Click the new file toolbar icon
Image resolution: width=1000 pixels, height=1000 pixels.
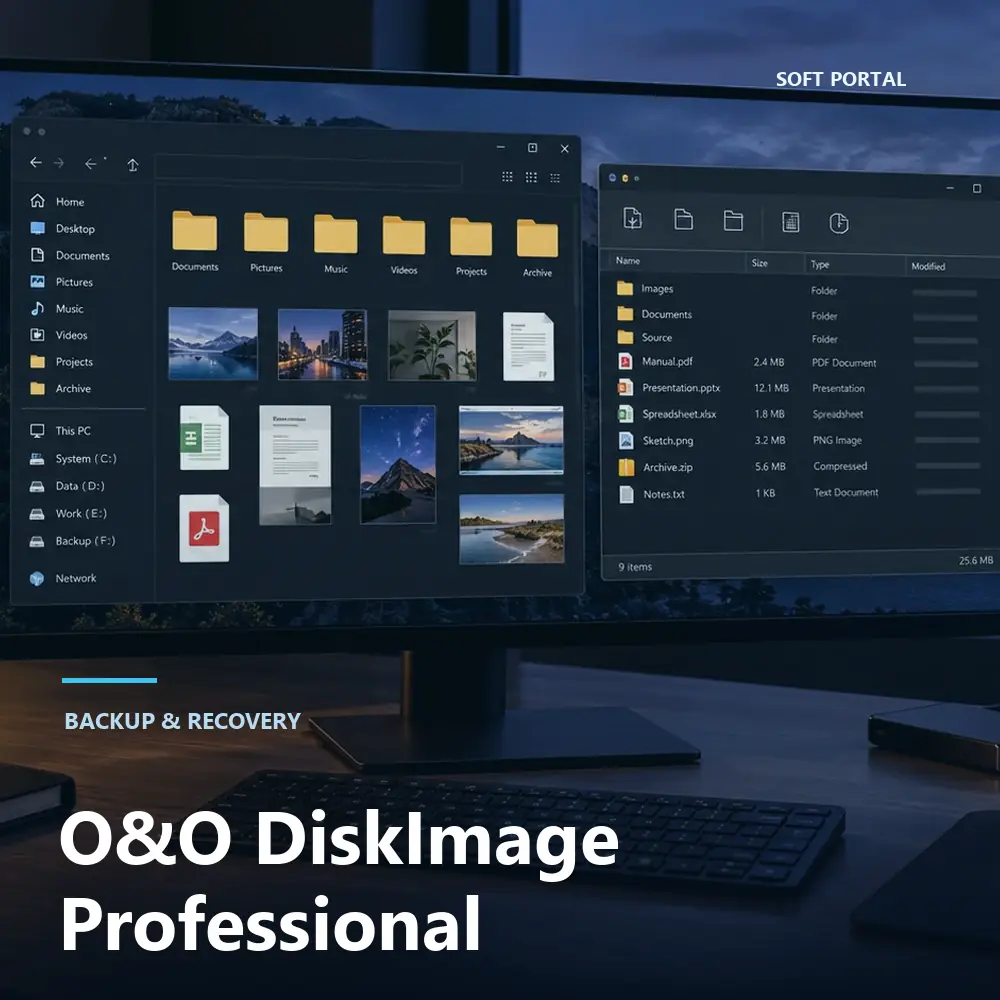click(x=683, y=219)
